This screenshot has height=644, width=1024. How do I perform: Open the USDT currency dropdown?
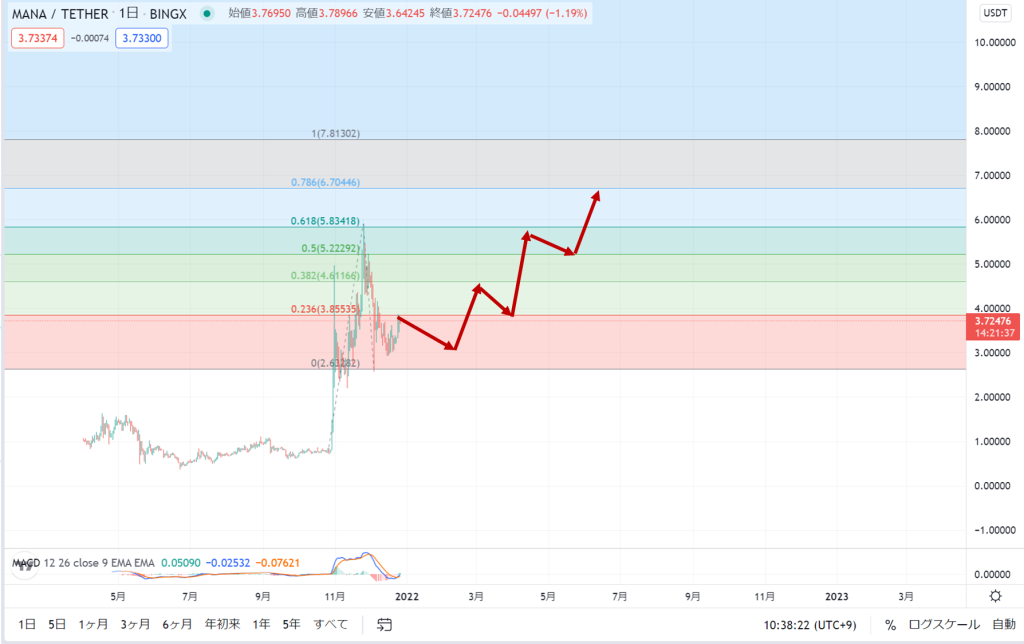[x=994, y=14]
